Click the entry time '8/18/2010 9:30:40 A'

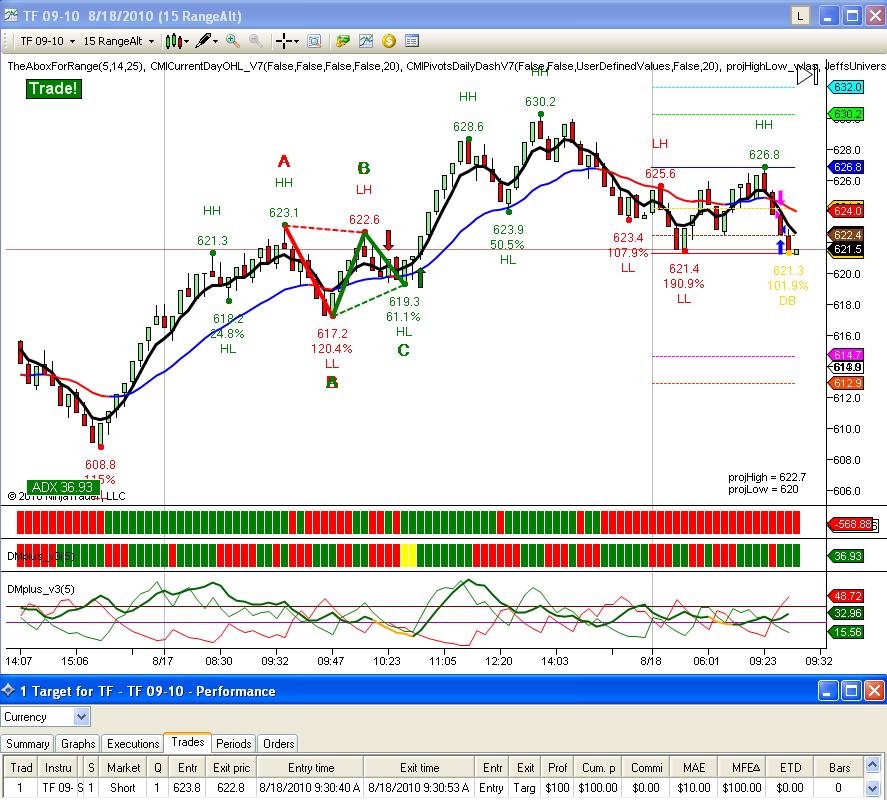pyautogui.click(x=309, y=788)
